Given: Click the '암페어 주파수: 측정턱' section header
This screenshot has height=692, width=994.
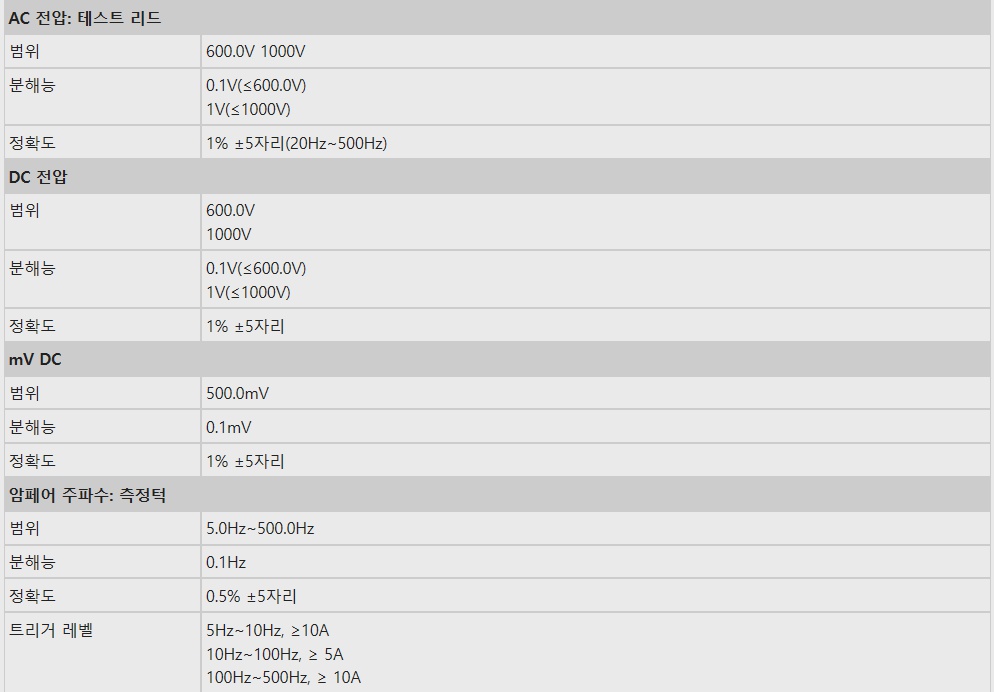Looking at the screenshot, I should click(x=88, y=495).
